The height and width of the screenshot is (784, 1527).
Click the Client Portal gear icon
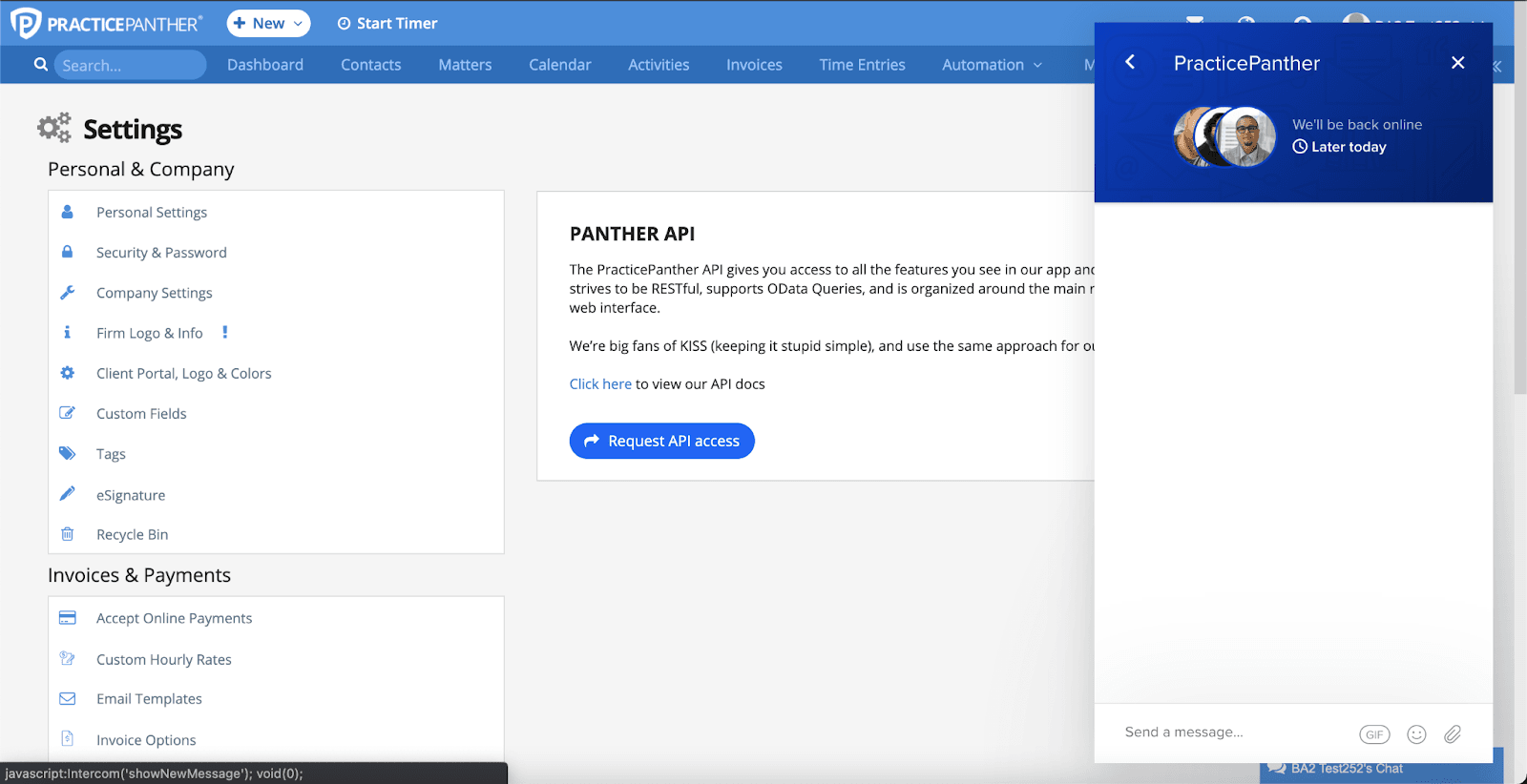pos(67,373)
